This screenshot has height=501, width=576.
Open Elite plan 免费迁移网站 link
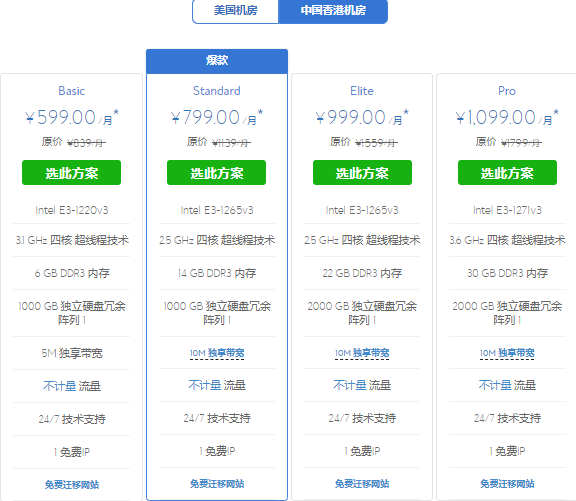[x=362, y=484]
